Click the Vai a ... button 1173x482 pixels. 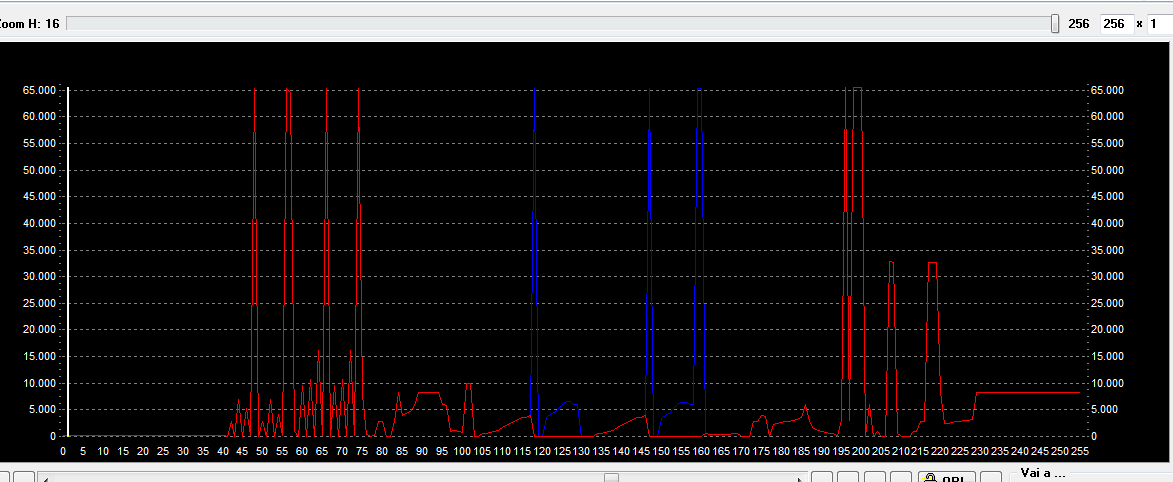1042,475
